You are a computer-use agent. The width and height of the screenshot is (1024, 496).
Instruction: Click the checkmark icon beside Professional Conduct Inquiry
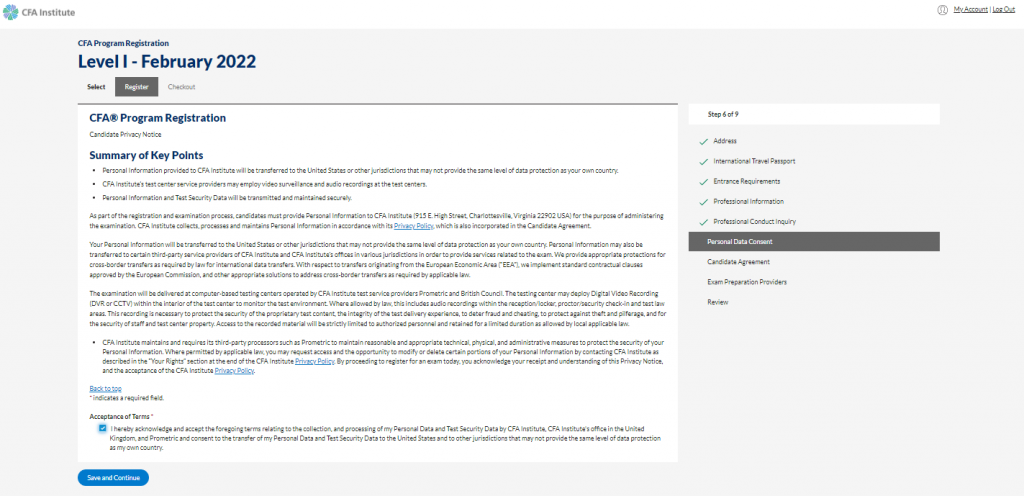tap(703, 222)
